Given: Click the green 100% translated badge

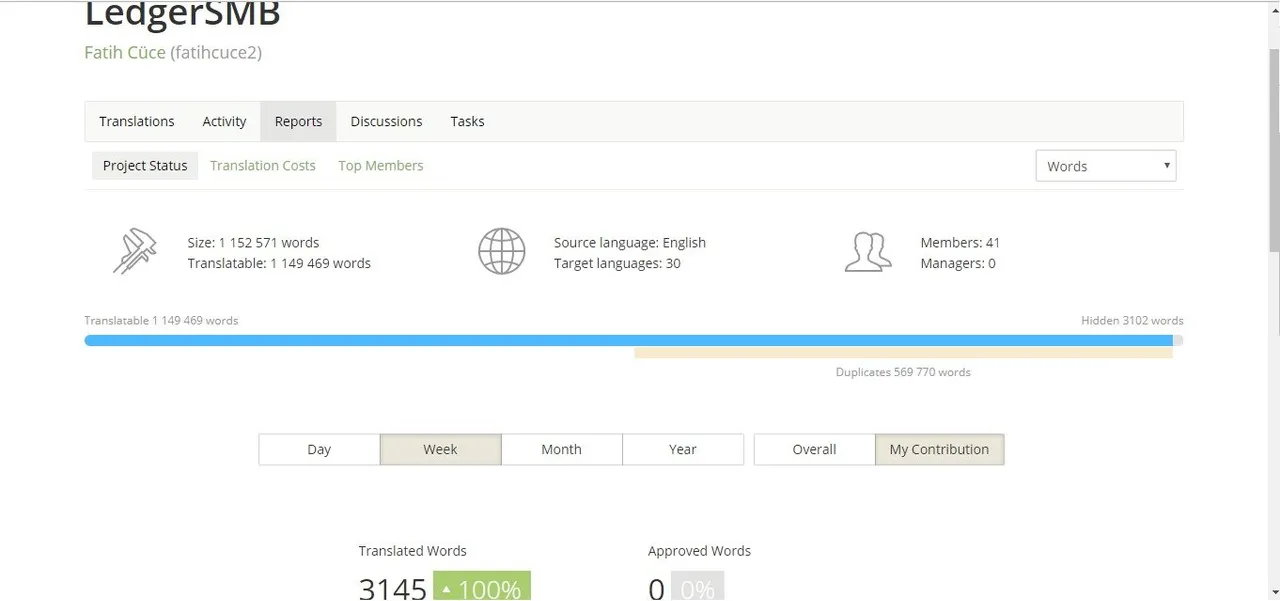Looking at the screenshot, I should tap(481, 587).
